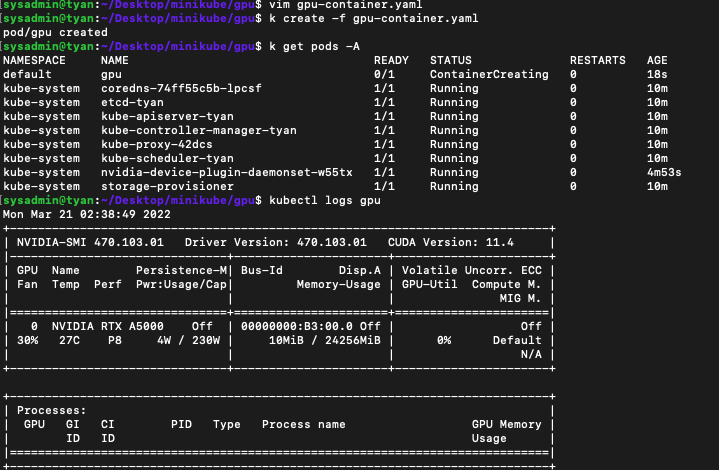Screen dimensions: 719x470
Task: Click the 'GPU Memory' column header
Action: (x=507, y=424)
